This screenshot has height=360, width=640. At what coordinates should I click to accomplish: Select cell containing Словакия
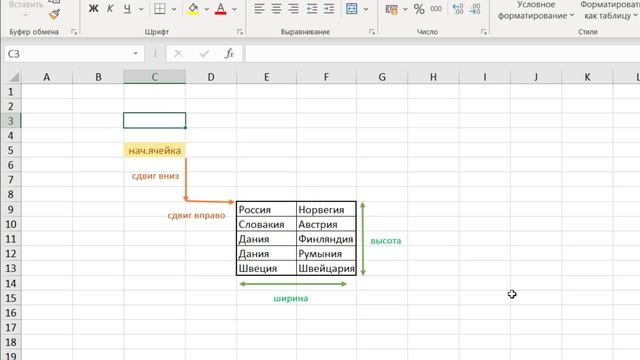click(267, 224)
